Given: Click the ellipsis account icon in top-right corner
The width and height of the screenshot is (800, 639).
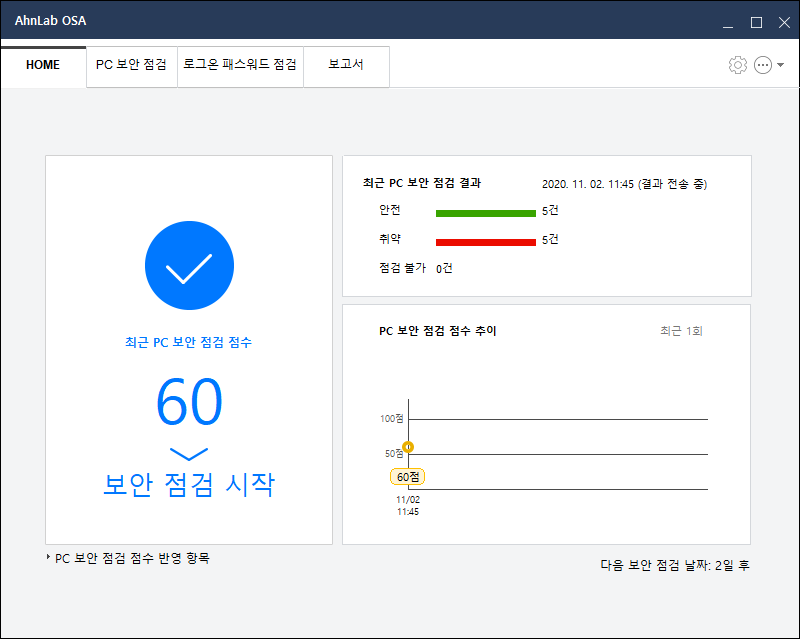Looking at the screenshot, I should pos(762,64).
